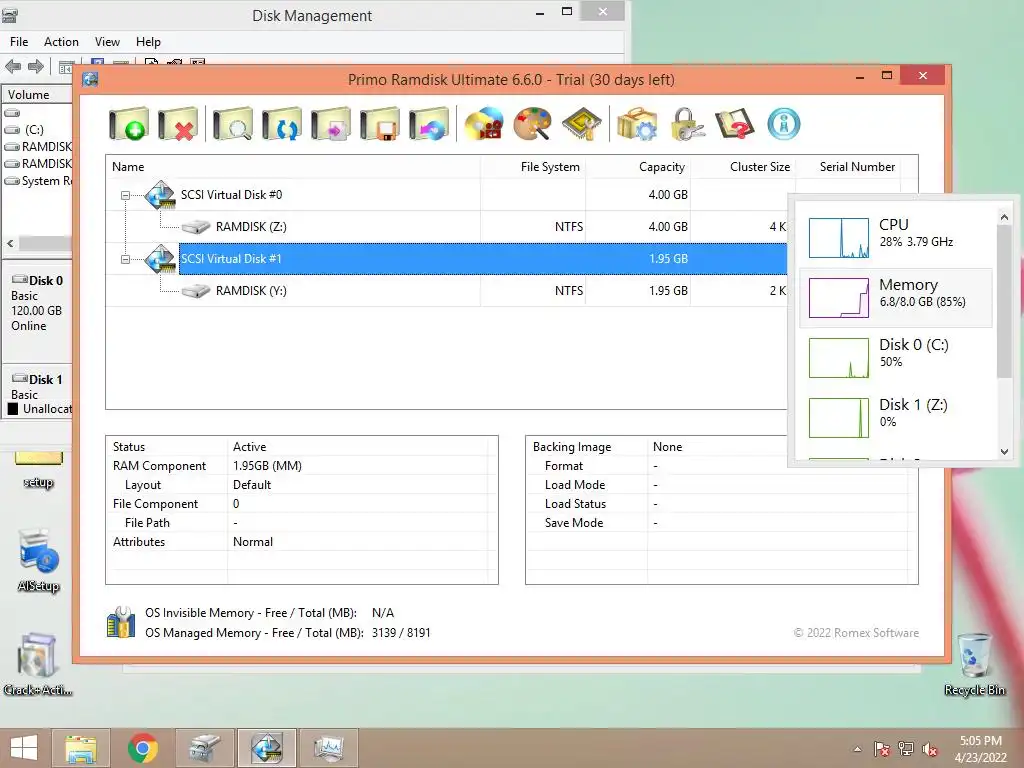Click the SCSI Virtual Disk #0 diamond icon
1024x768 pixels.
click(160, 195)
